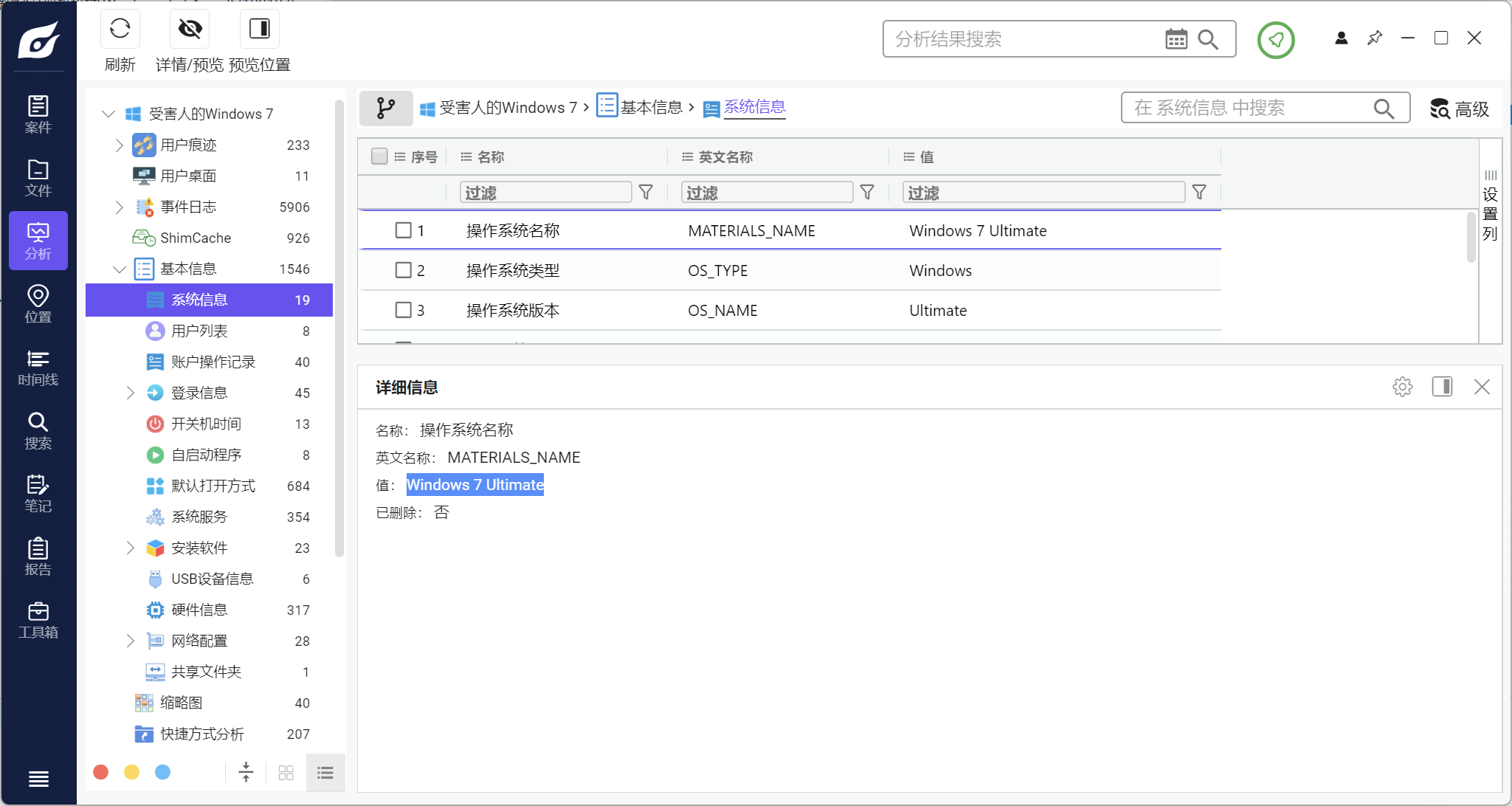This screenshot has width=1512, height=806.
Task: Click the user account icon
Action: click(x=1342, y=38)
